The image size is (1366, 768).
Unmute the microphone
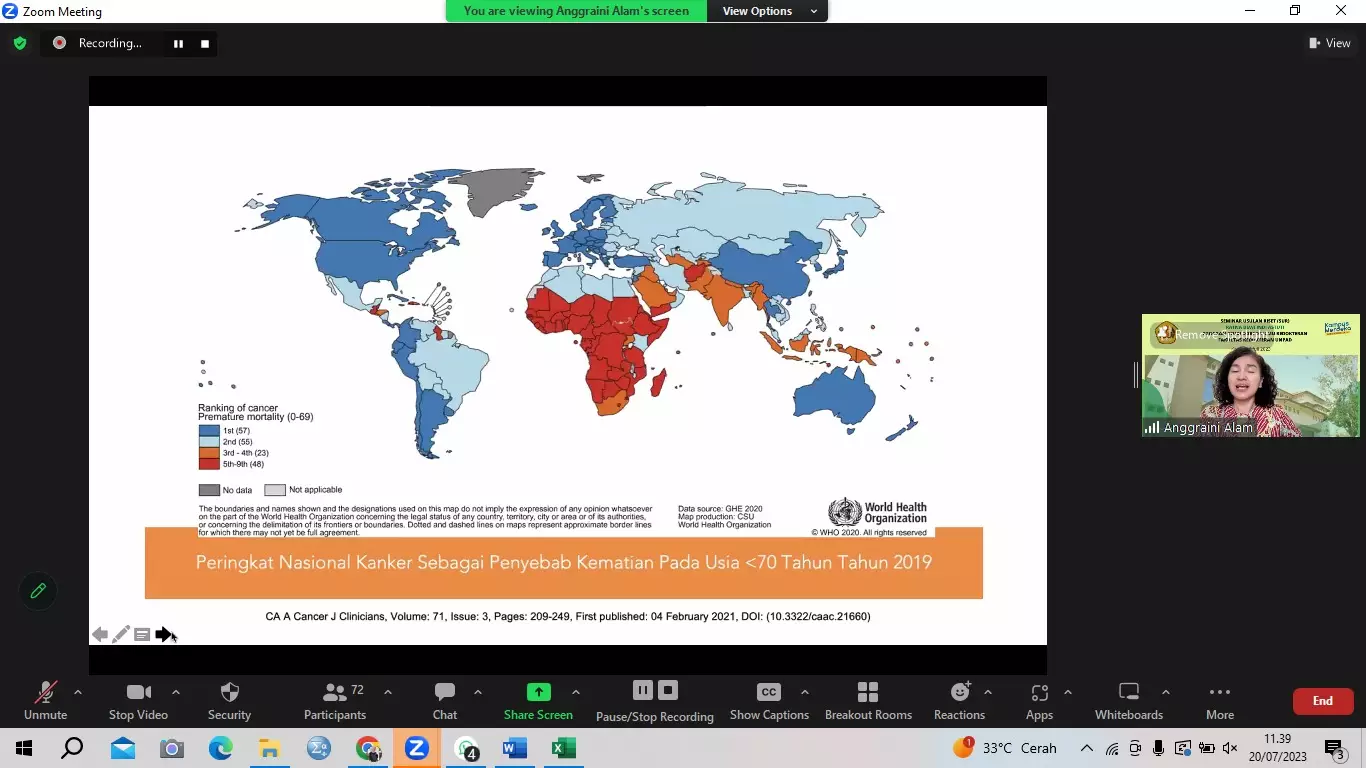[45, 700]
